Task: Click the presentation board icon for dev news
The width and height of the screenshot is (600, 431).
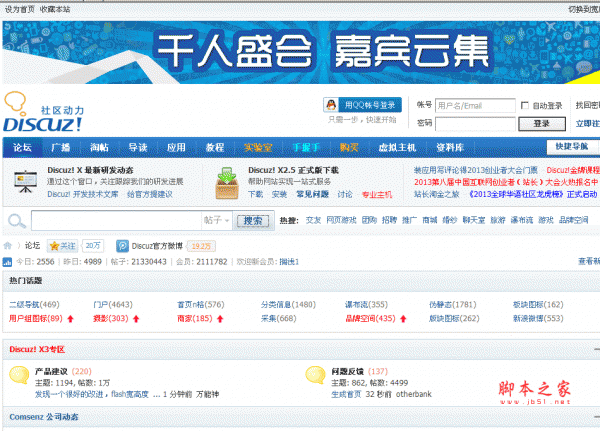Action: 26,181
